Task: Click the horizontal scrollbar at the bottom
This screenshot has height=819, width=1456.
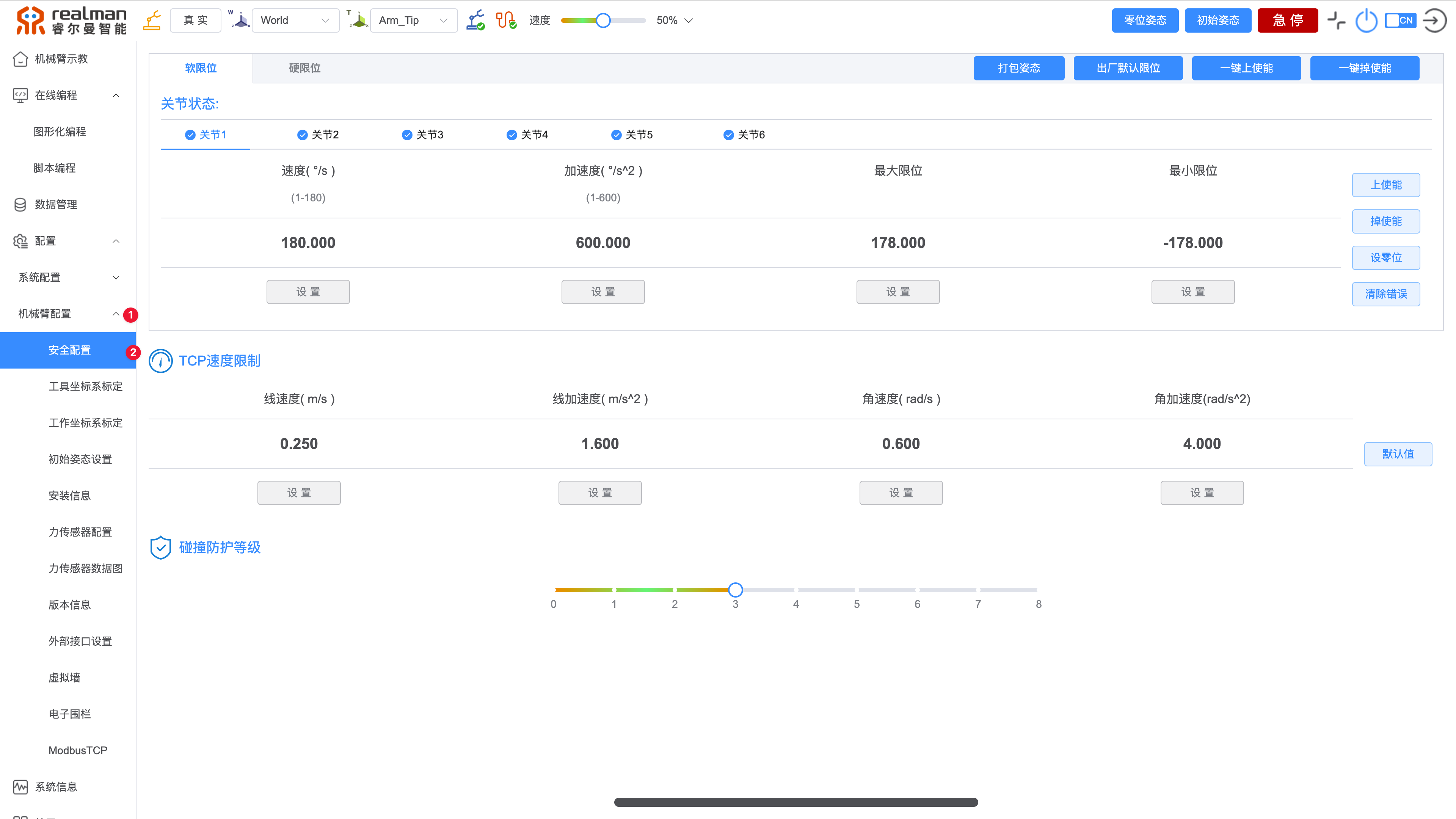Action: pyautogui.click(x=796, y=802)
